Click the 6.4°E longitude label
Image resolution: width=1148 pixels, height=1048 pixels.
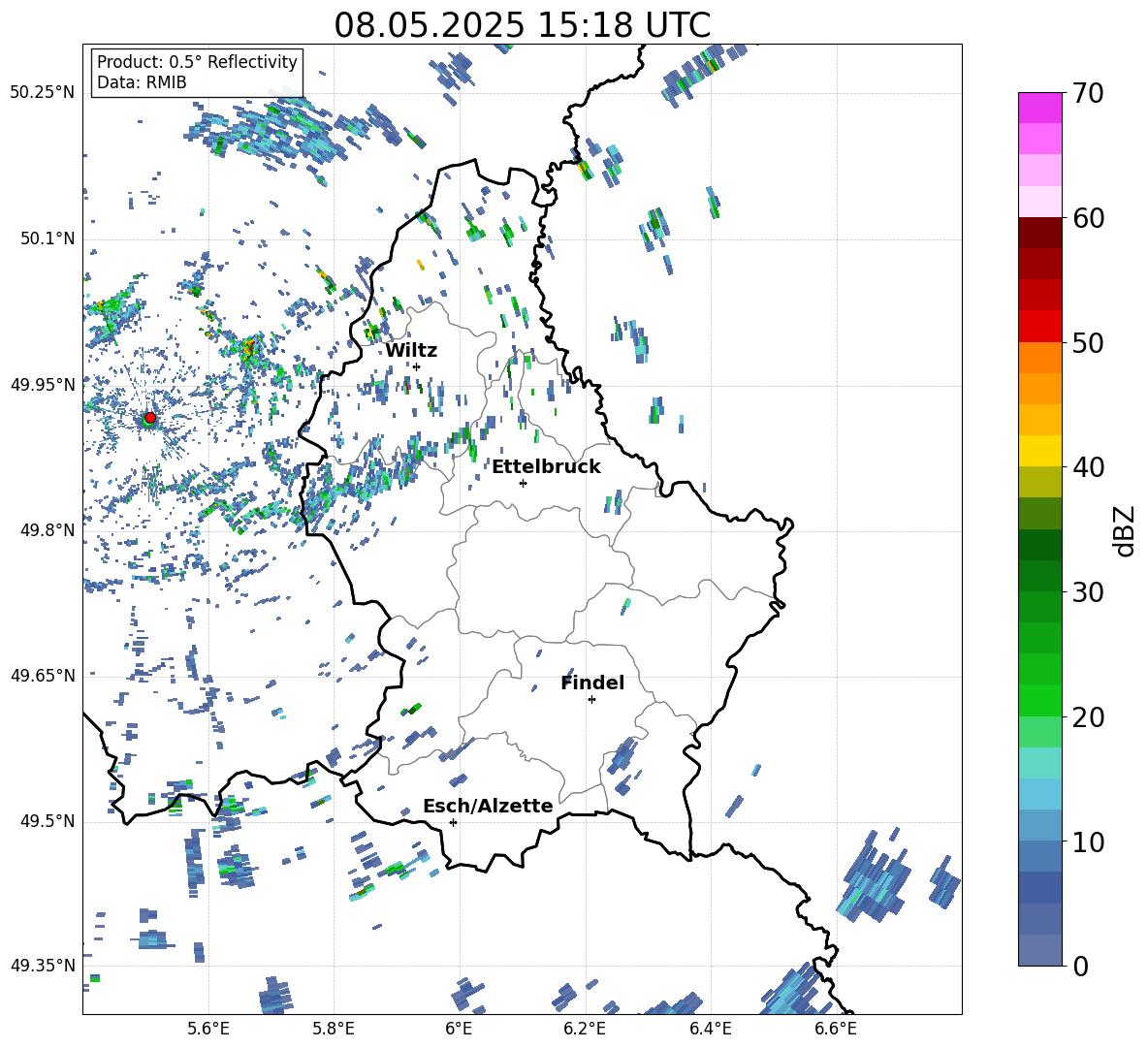click(710, 1029)
